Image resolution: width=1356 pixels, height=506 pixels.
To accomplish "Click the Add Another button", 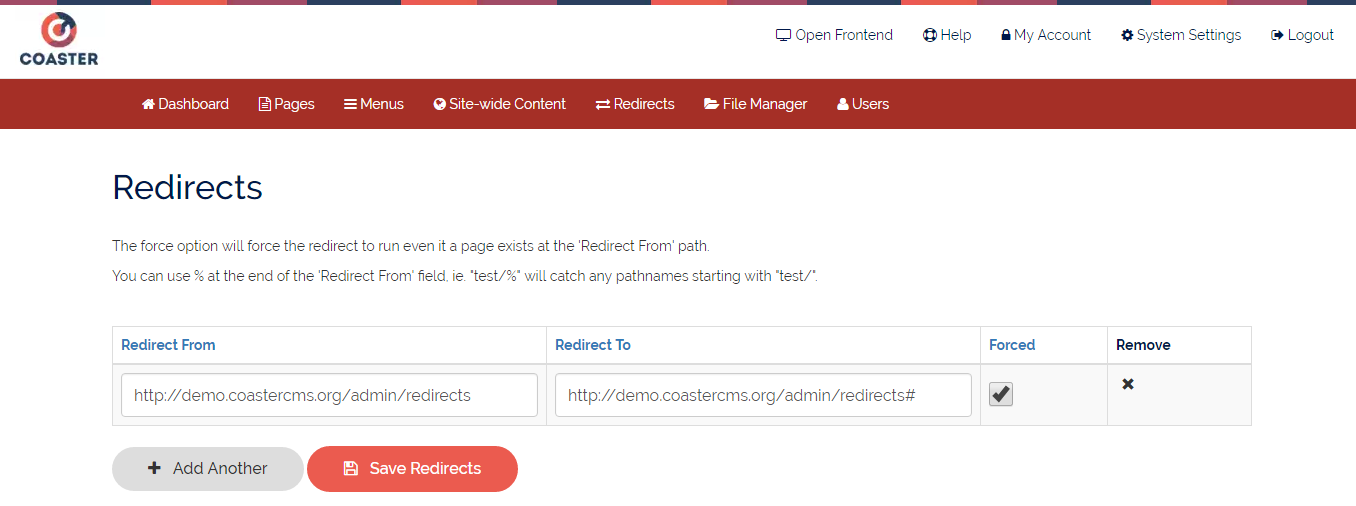I will 208,468.
